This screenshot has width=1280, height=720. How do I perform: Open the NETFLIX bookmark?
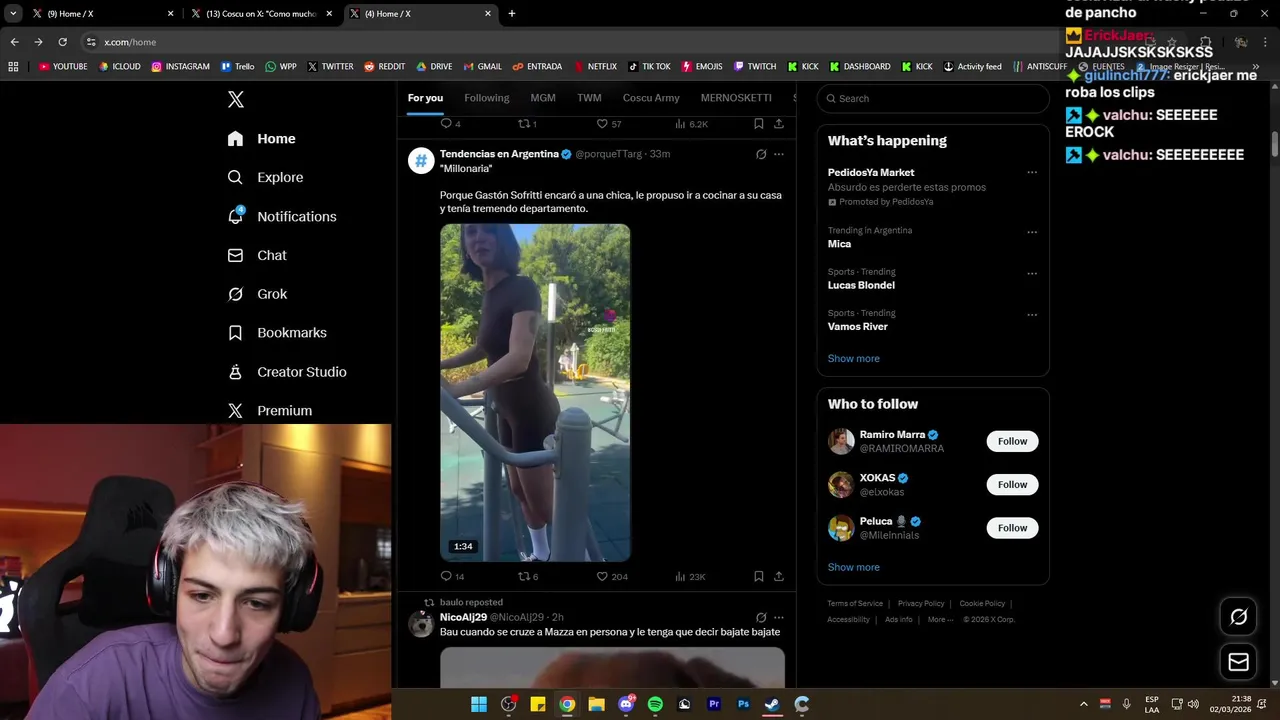pyautogui.click(x=596, y=67)
